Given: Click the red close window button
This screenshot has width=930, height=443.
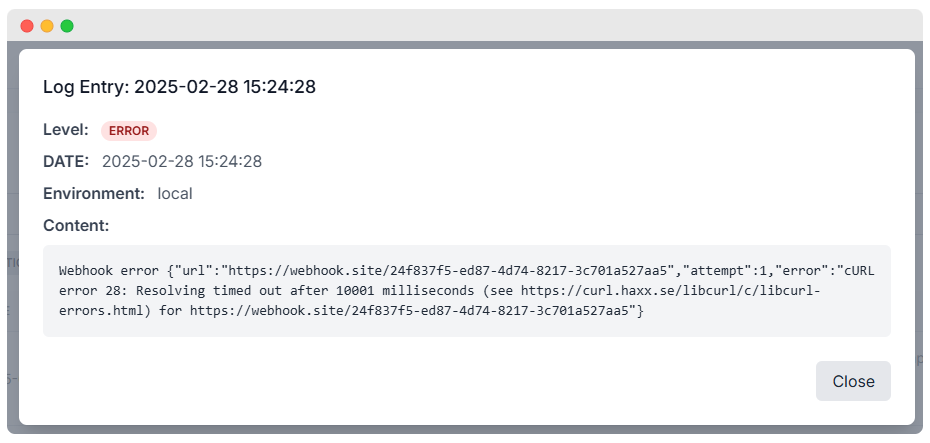Looking at the screenshot, I should point(27,26).
